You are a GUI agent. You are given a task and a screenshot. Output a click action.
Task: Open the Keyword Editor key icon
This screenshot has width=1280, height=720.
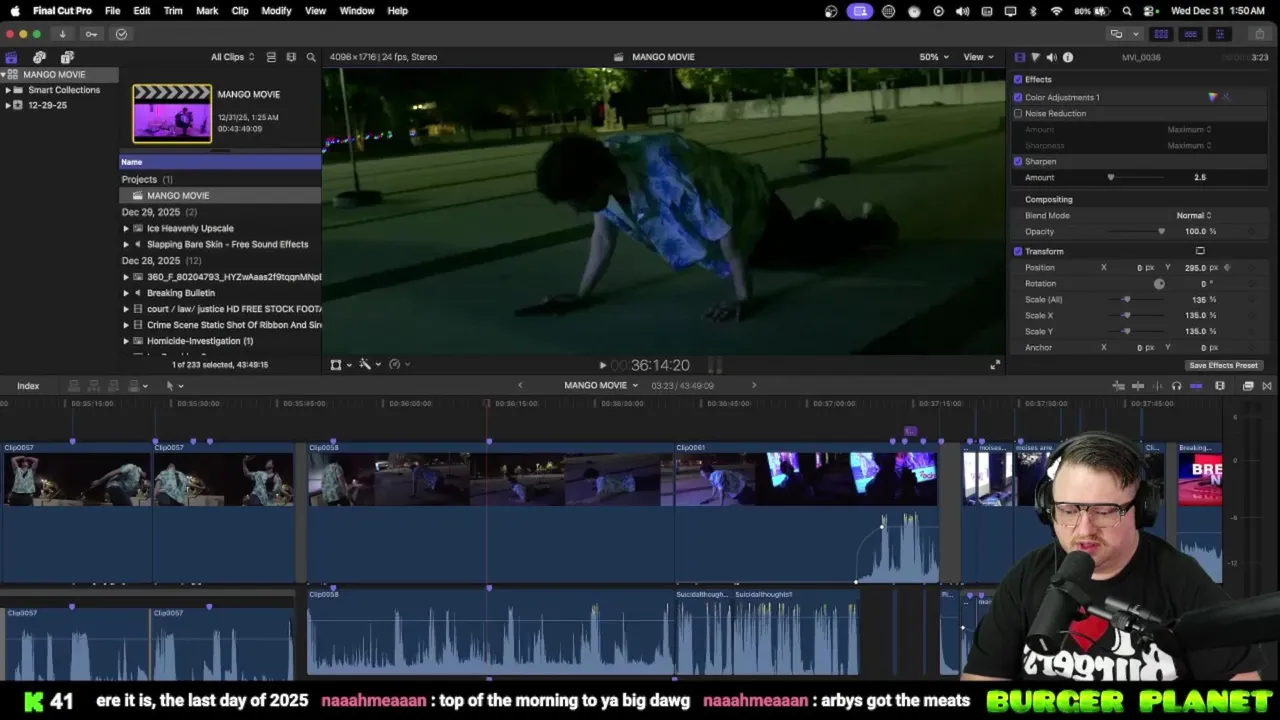pos(91,34)
